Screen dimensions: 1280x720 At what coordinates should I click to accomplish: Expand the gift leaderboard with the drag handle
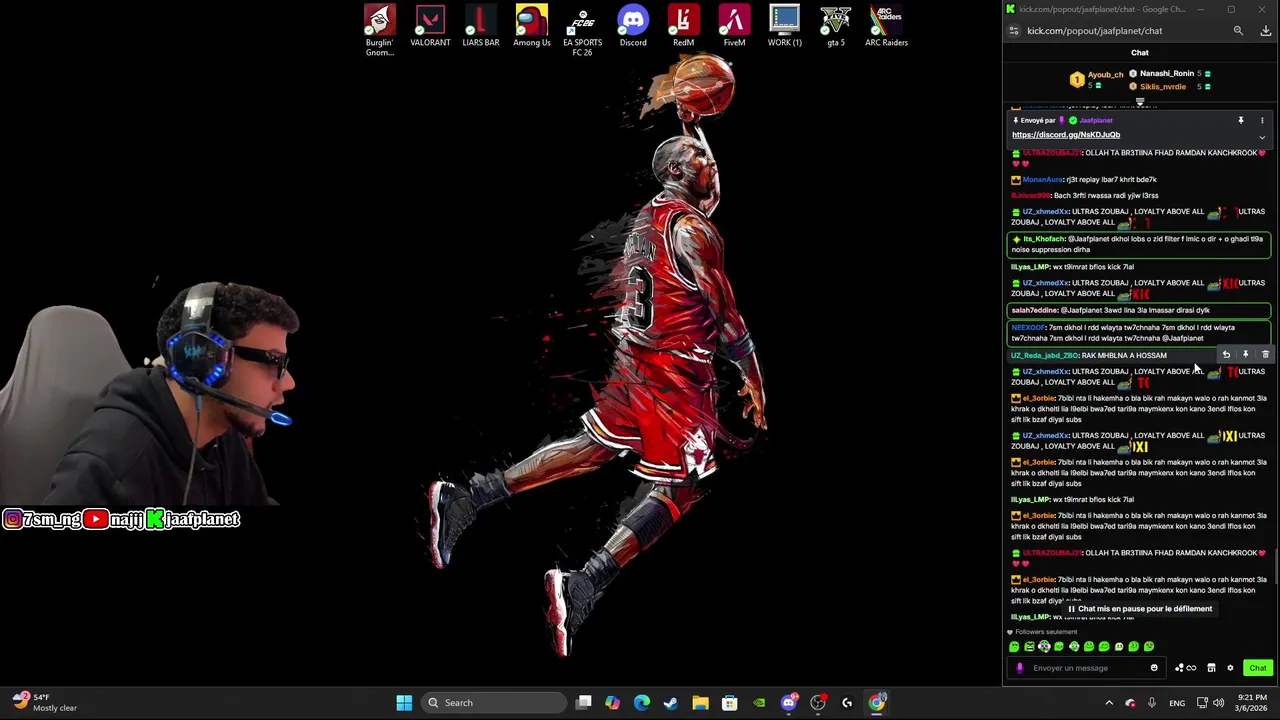(x=1140, y=102)
